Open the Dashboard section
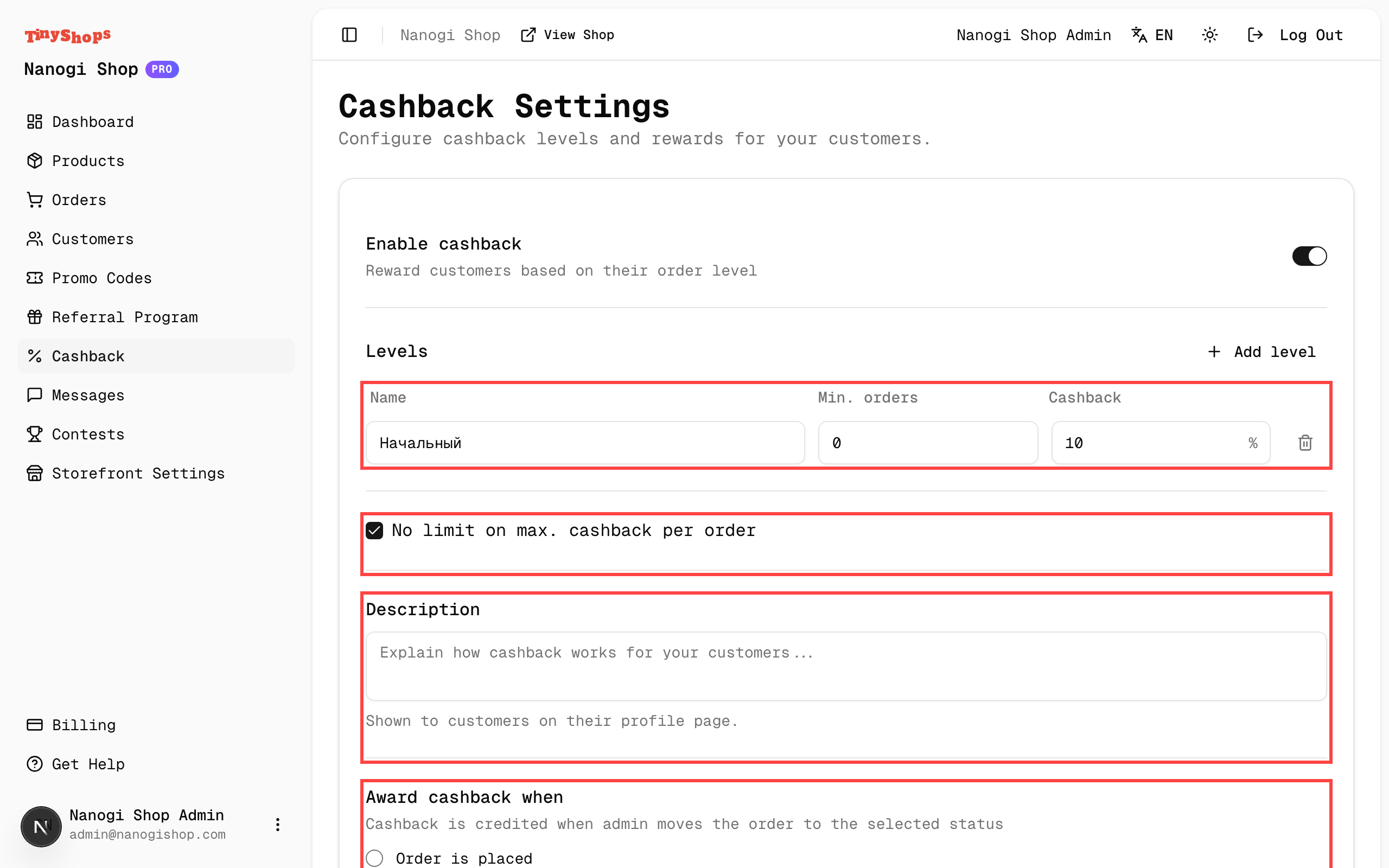Viewport: 1389px width, 868px height. pos(92,122)
